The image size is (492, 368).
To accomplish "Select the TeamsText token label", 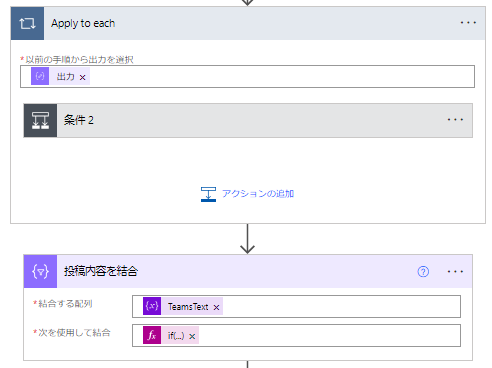I will tap(188, 307).
